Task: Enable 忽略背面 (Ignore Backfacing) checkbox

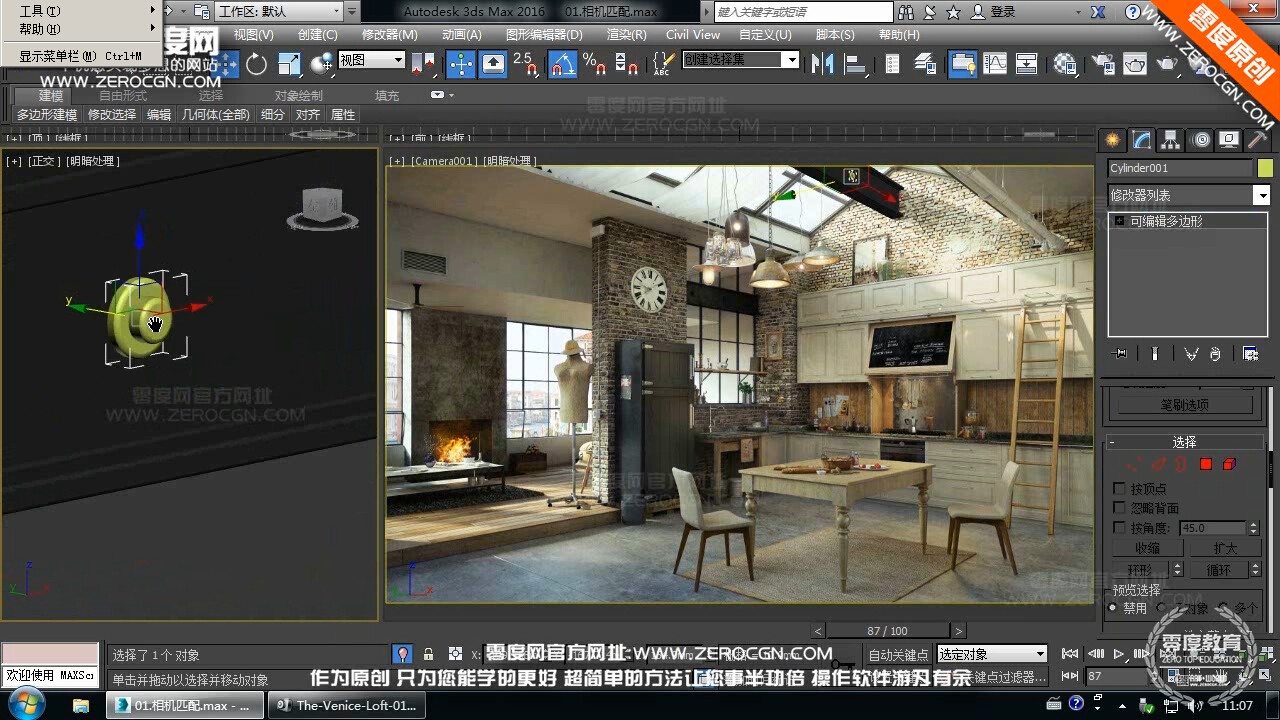Action: tap(1119, 508)
